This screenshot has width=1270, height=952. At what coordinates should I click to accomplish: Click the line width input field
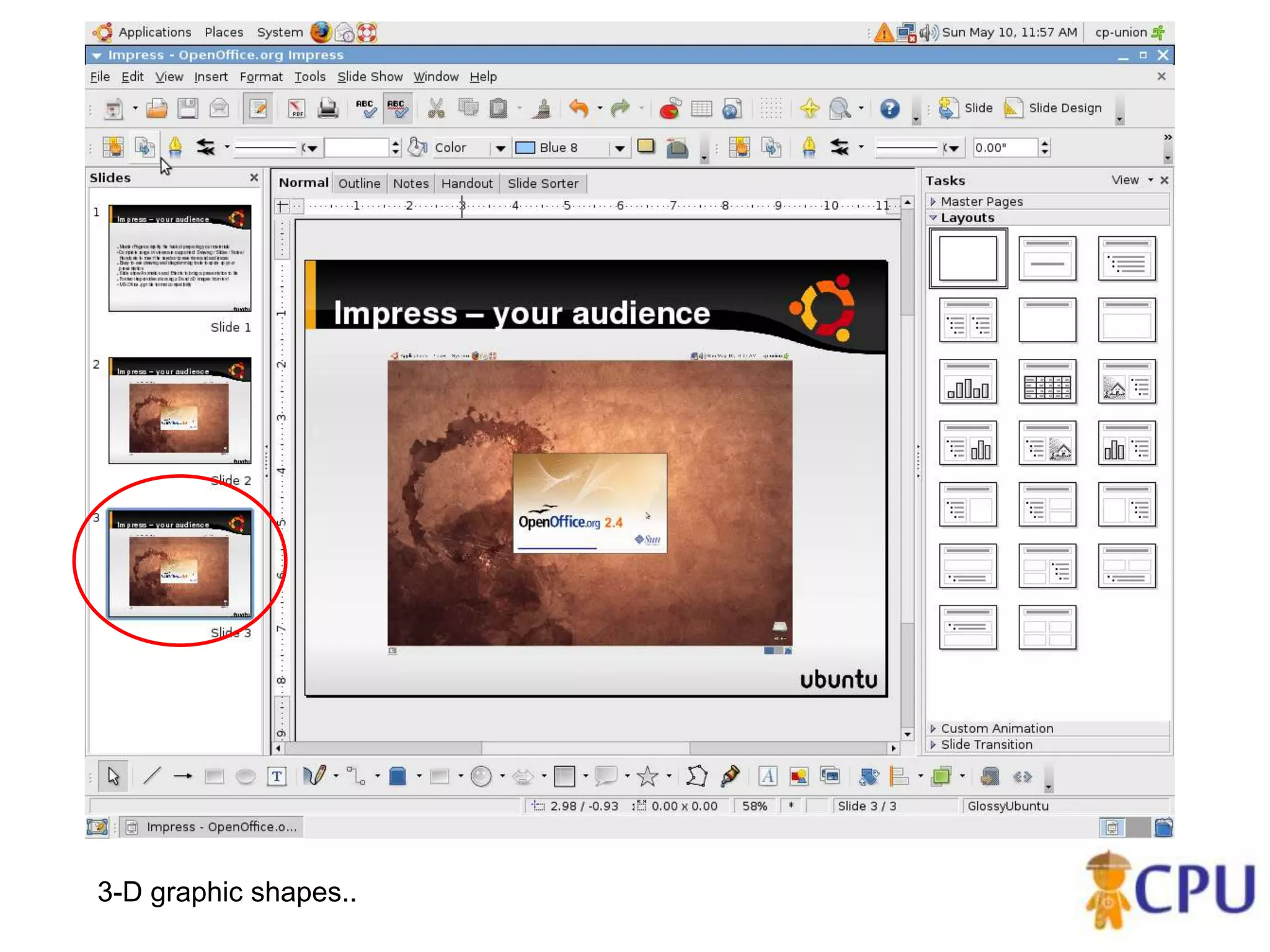[358, 148]
